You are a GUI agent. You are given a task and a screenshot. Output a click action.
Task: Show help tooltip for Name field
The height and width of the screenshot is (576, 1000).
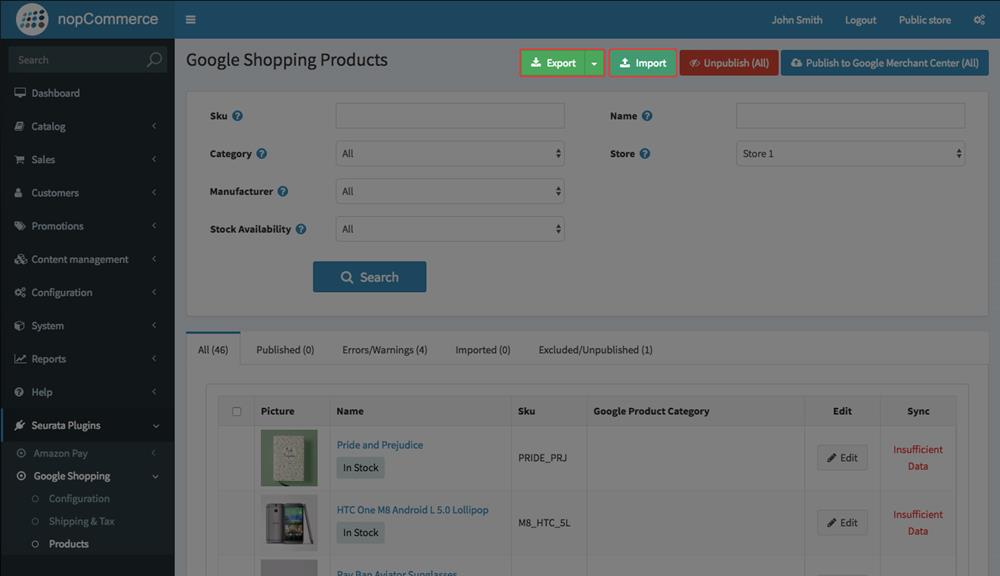pyautogui.click(x=647, y=115)
